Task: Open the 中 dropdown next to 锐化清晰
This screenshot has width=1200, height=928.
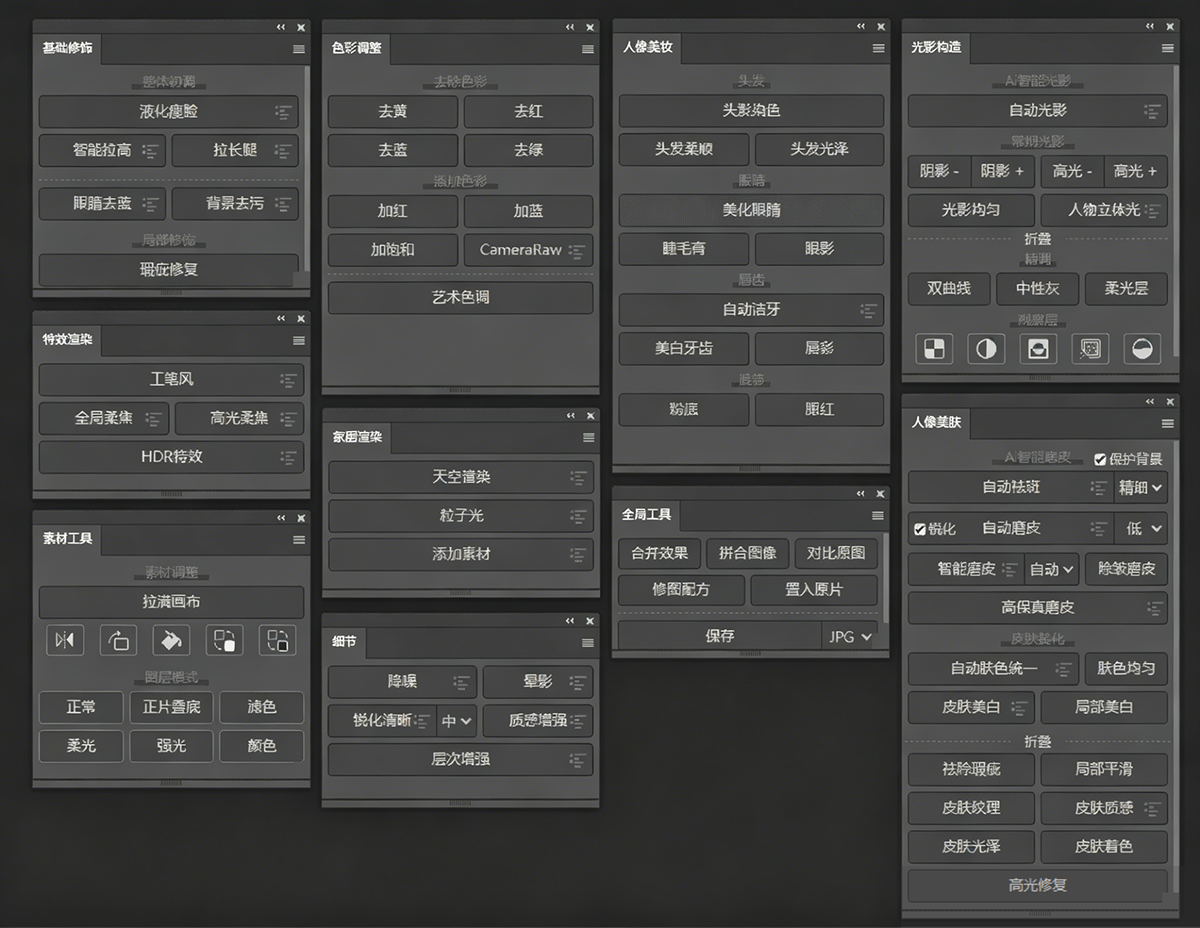Action: pos(457,721)
